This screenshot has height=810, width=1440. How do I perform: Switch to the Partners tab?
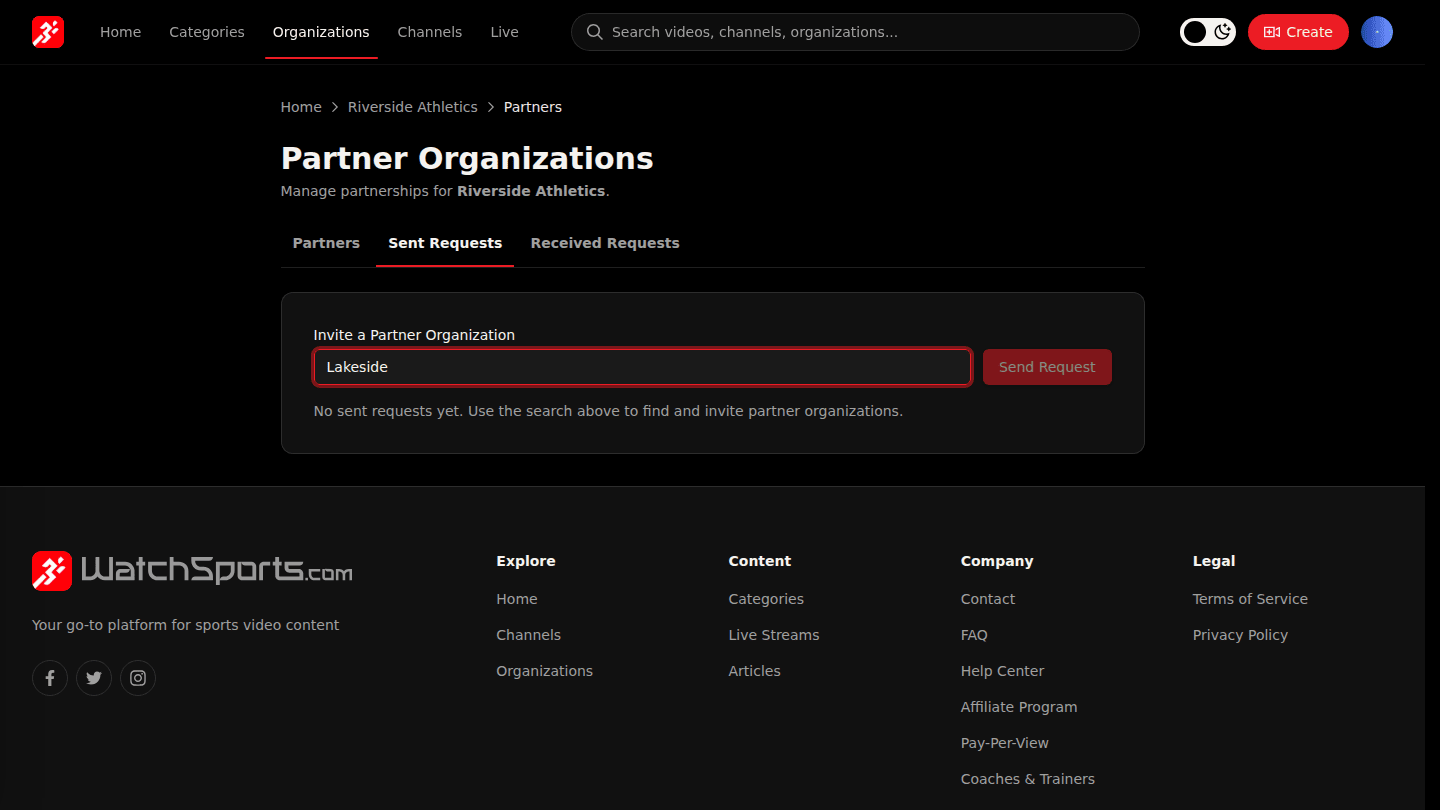coord(326,243)
